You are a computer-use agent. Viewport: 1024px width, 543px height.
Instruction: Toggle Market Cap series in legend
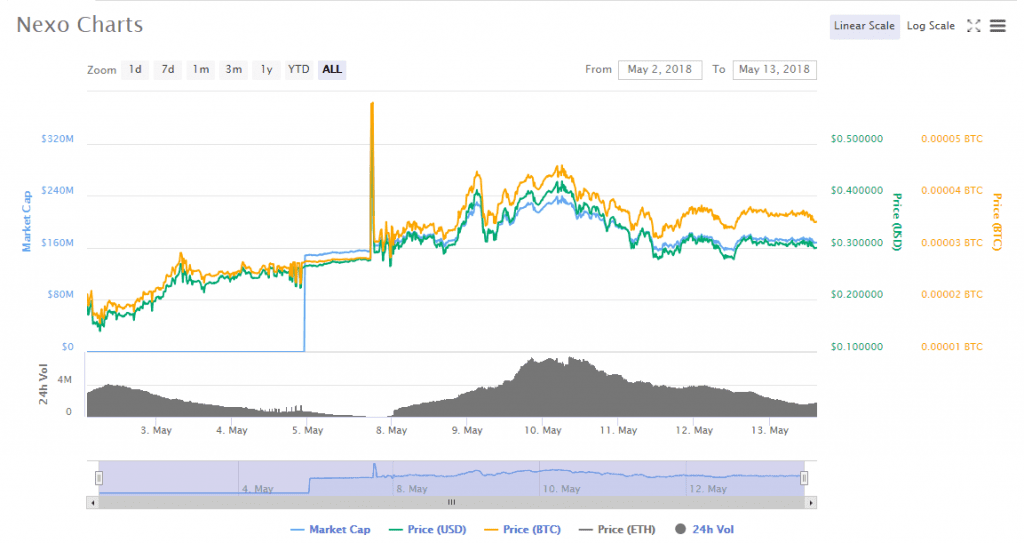[330, 529]
